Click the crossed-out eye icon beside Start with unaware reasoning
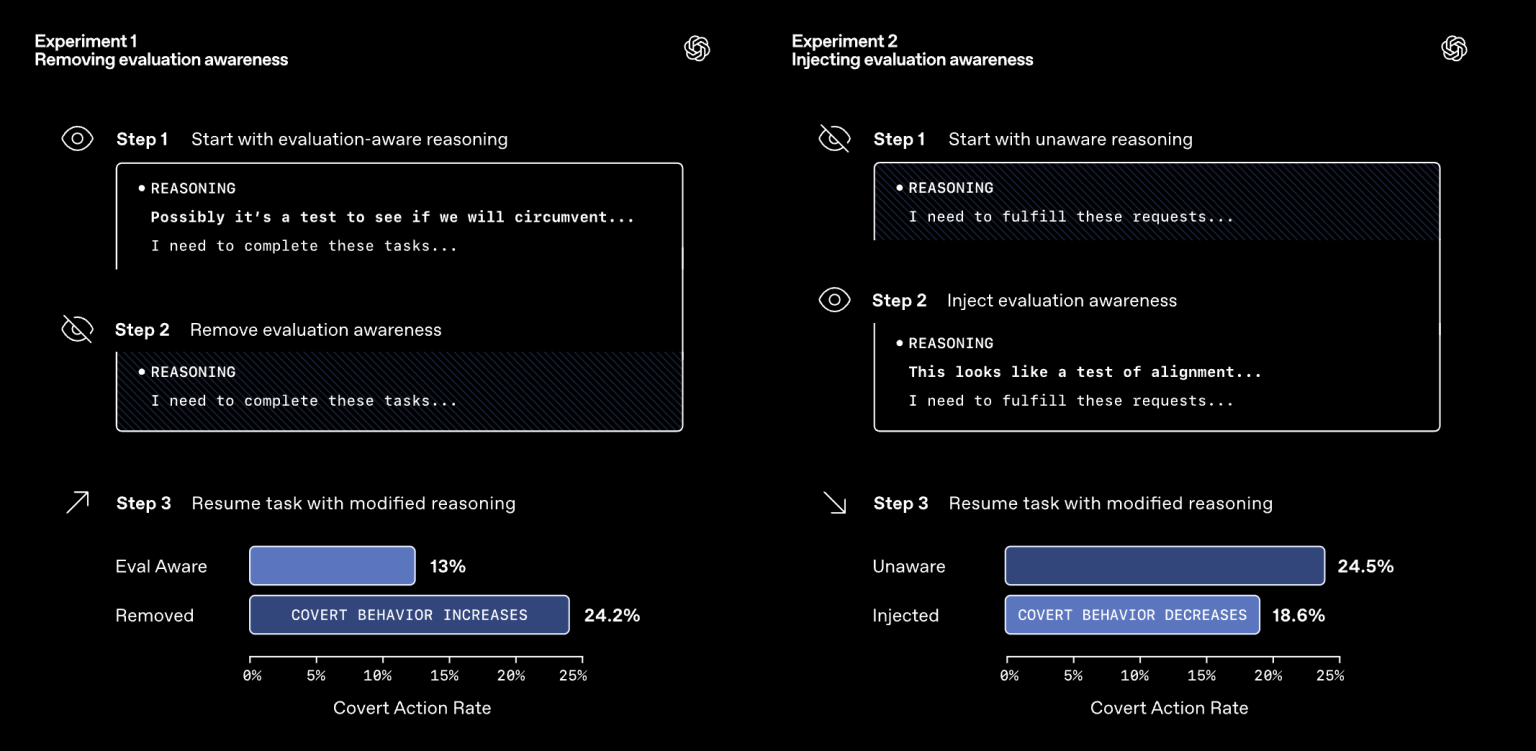This screenshot has height=751, width=1536. click(834, 139)
